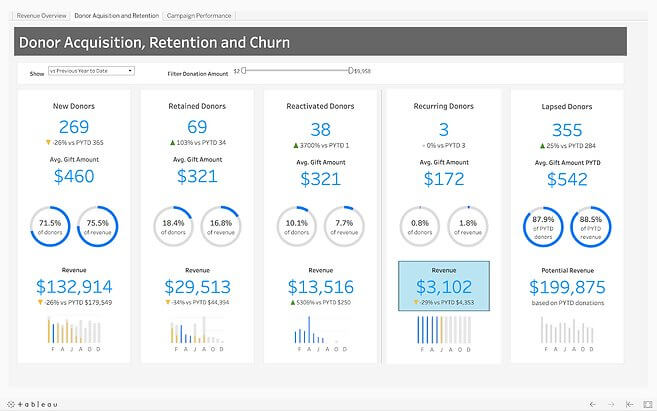The width and height of the screenshot is (657, 411).
Task: Select the Donor Acquisition and Retention tab
Action: pyautogui.click(x=117, y=16)
